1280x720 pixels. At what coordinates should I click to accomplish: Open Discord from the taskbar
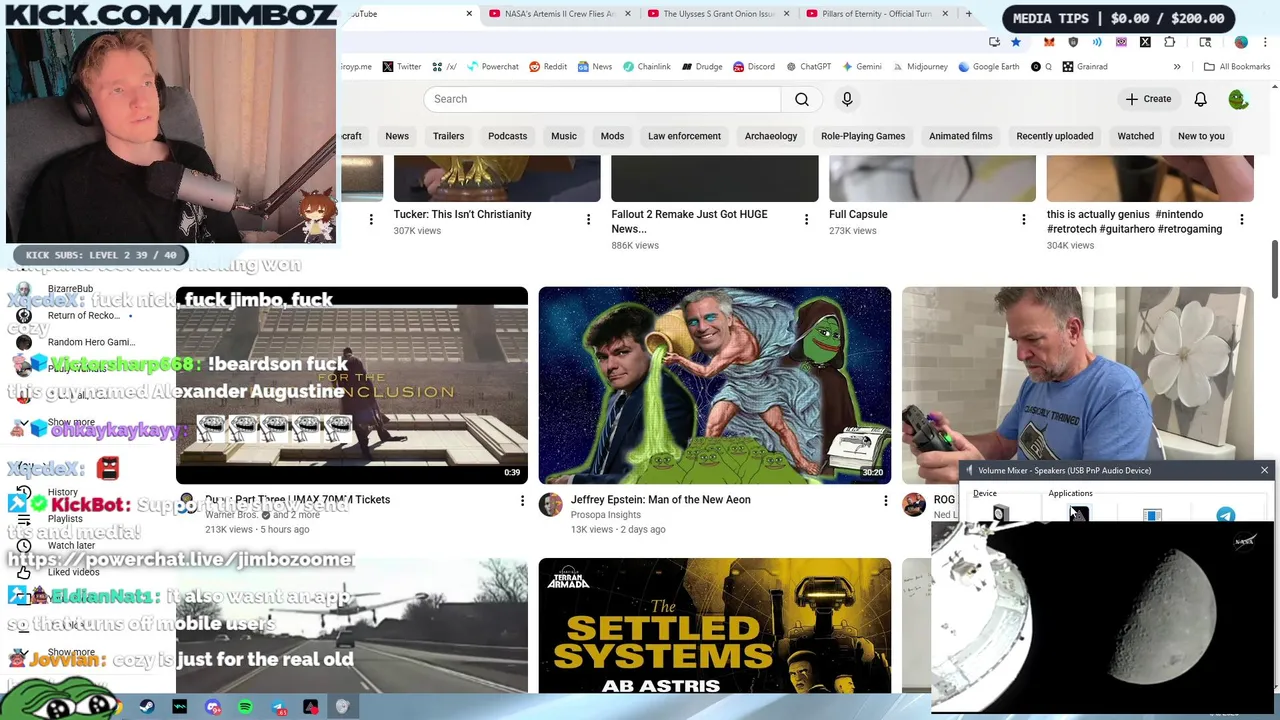[x=212, y=707]
